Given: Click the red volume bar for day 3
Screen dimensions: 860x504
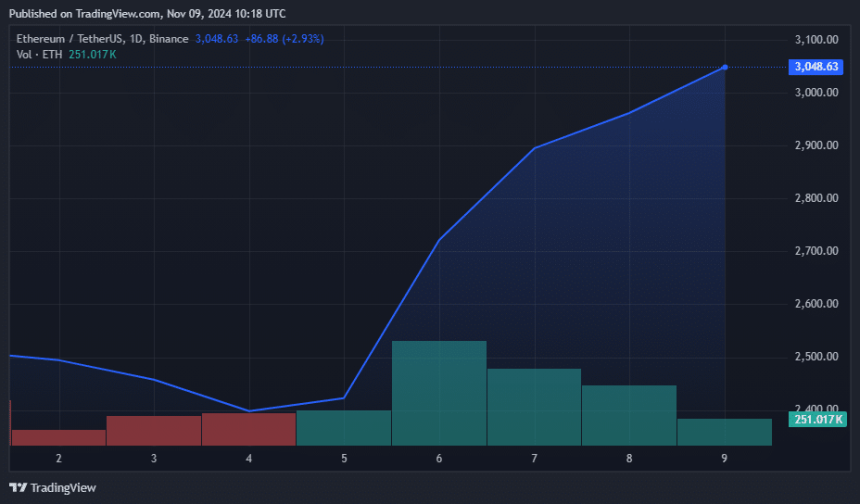Looking at the screenshot, I should pos(153,430).
